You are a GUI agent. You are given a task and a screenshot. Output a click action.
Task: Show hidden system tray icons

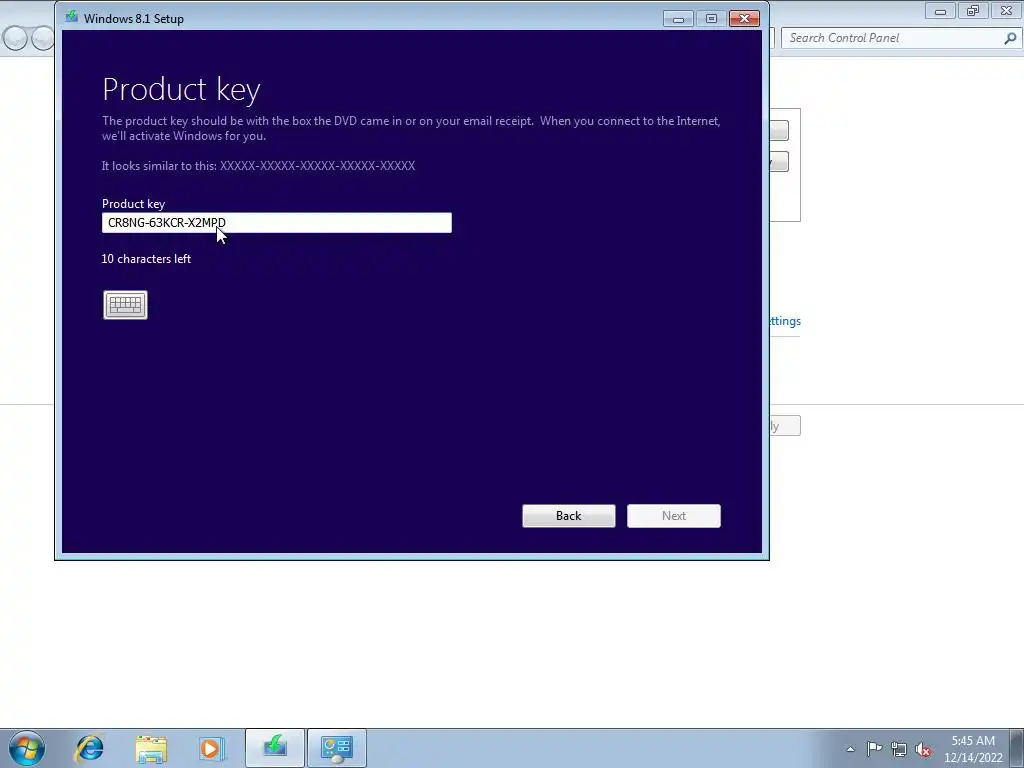850,750
